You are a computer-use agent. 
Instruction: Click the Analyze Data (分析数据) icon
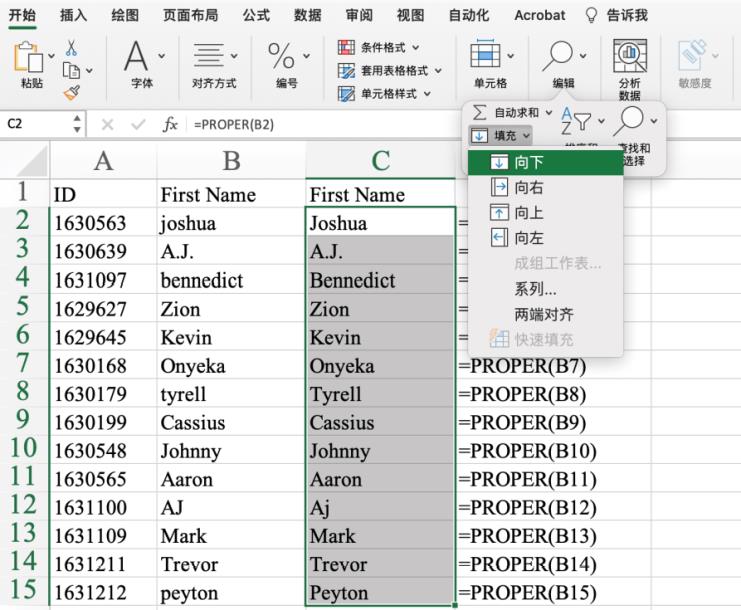pyautogui.click(x=629, y=56)
